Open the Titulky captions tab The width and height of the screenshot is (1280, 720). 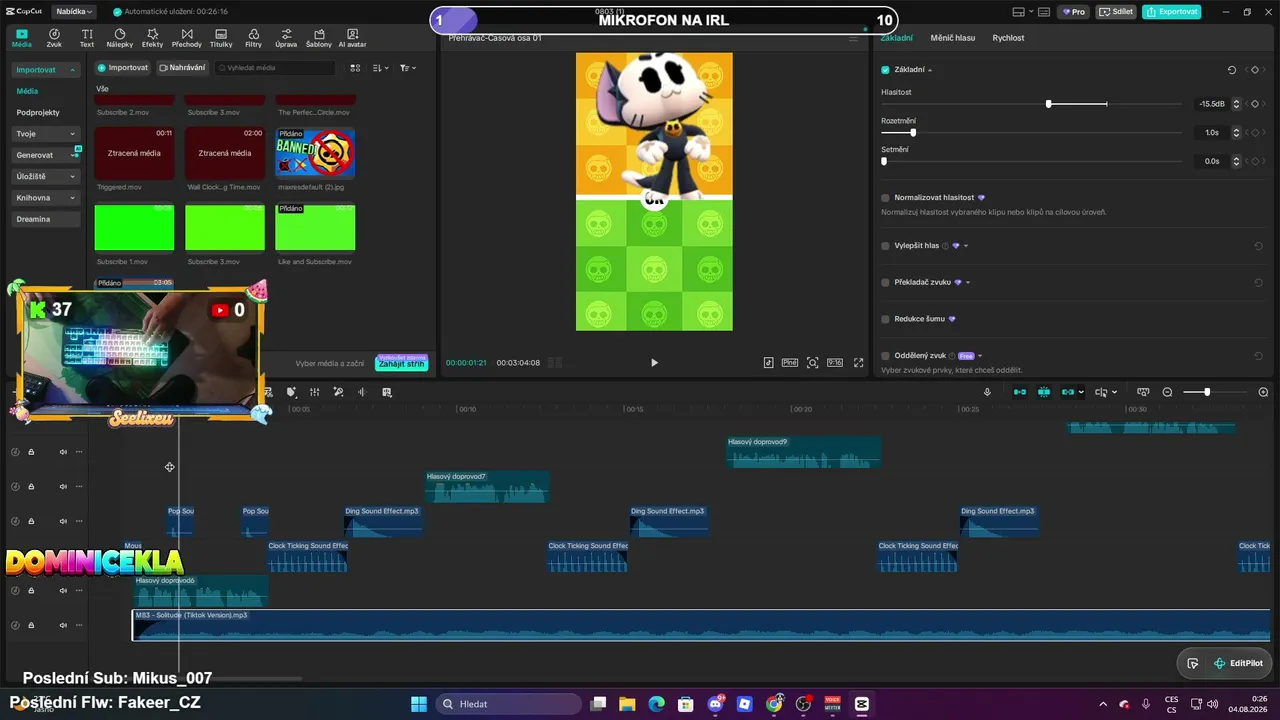coord(221,38)
